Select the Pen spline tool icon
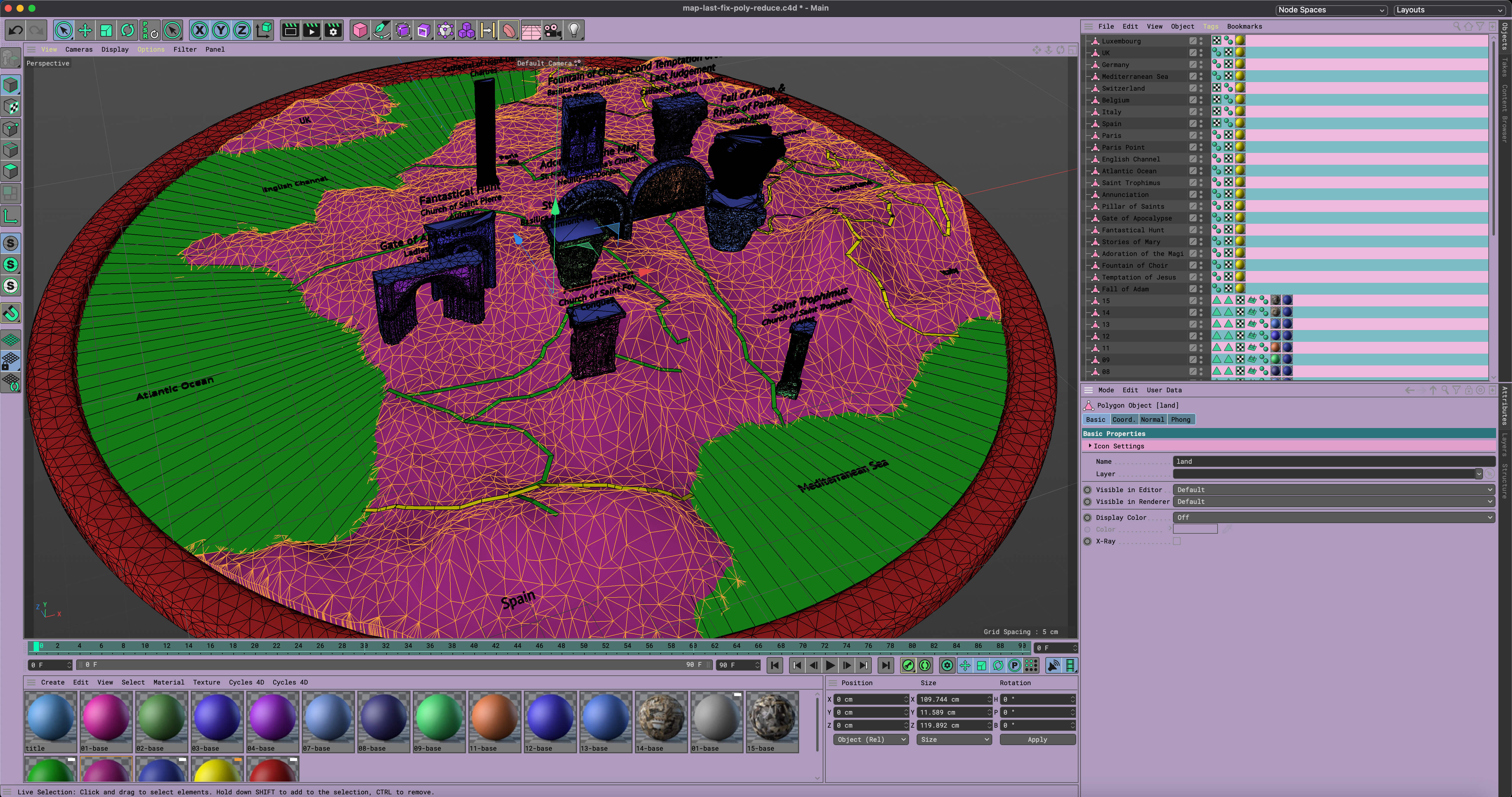 [x=382, y=30]
